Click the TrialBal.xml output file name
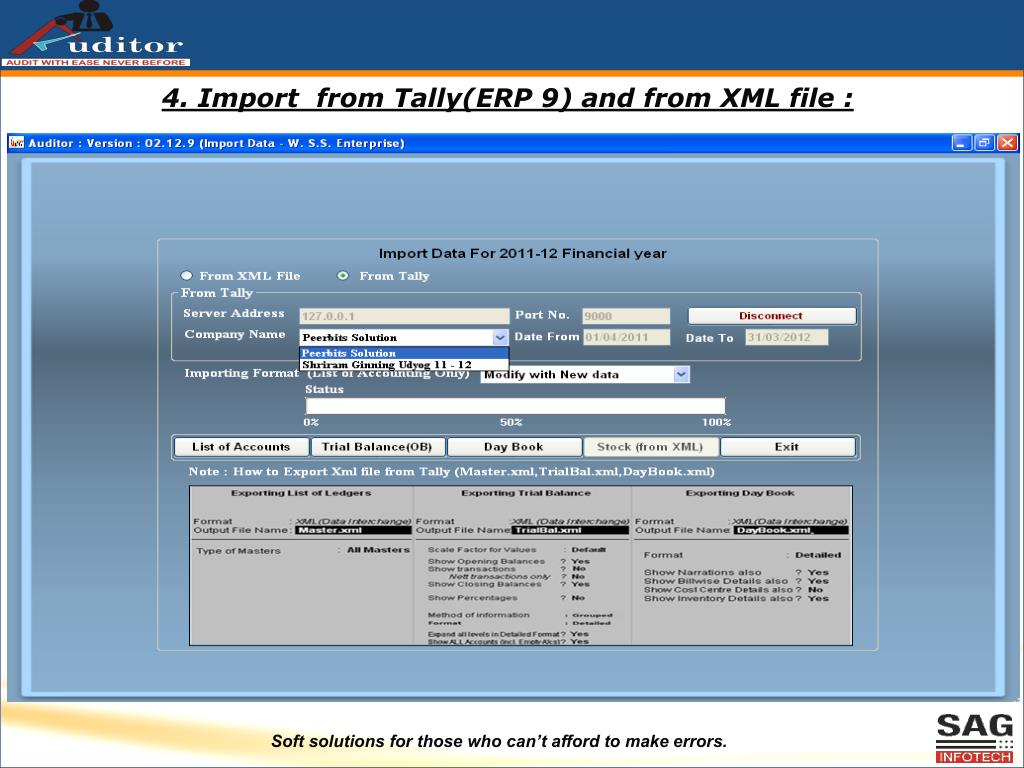 569,530
